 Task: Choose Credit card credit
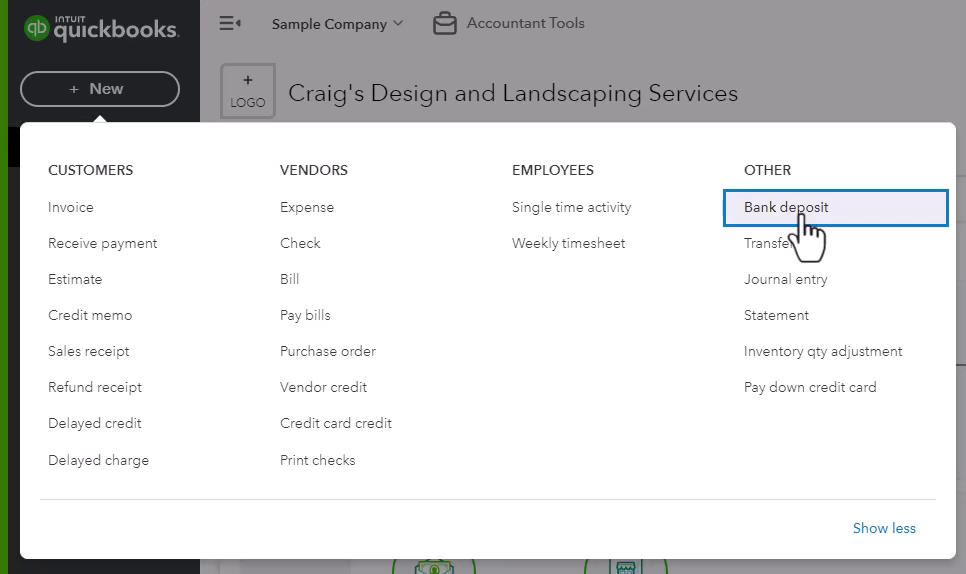click(336, 423)
